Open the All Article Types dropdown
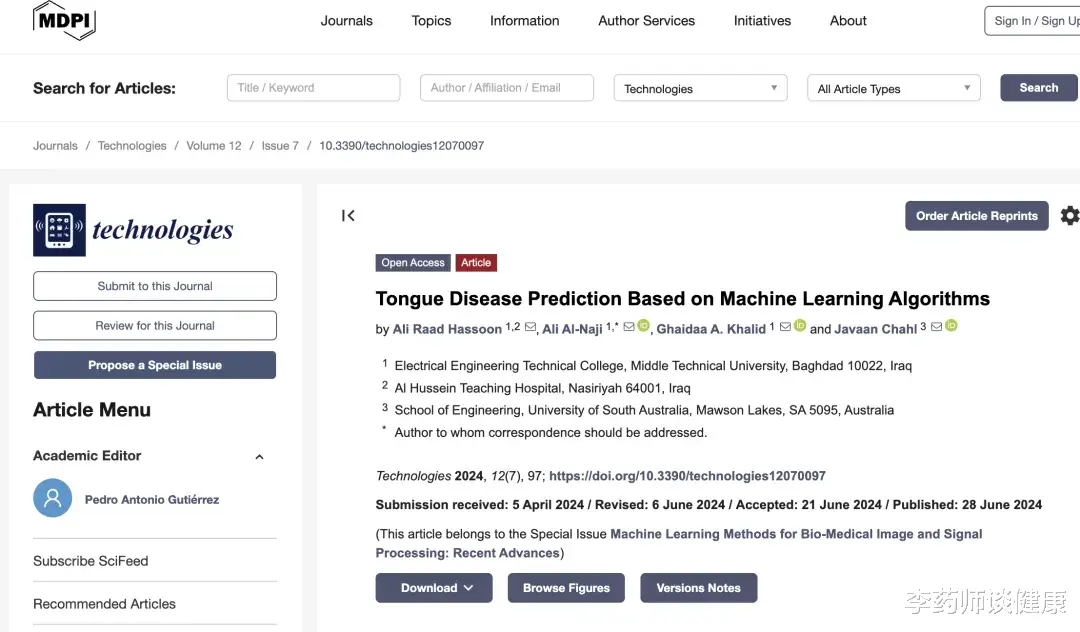 coord(893,88)
